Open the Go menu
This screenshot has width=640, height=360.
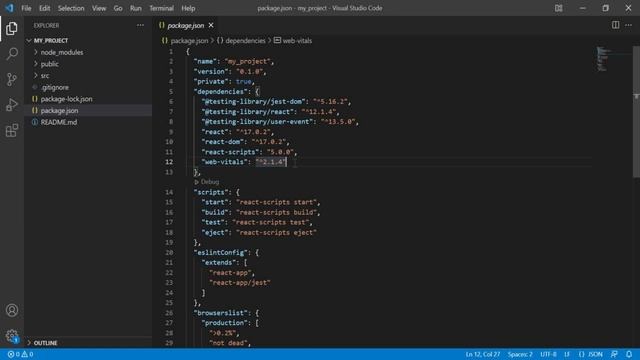click(x=118, y=8)
